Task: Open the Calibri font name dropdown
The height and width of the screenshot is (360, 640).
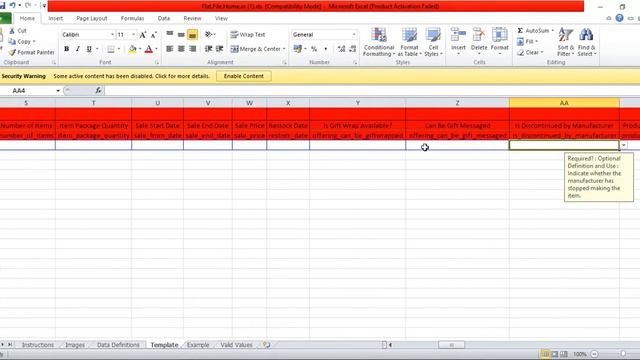Action: coord(112,35)
